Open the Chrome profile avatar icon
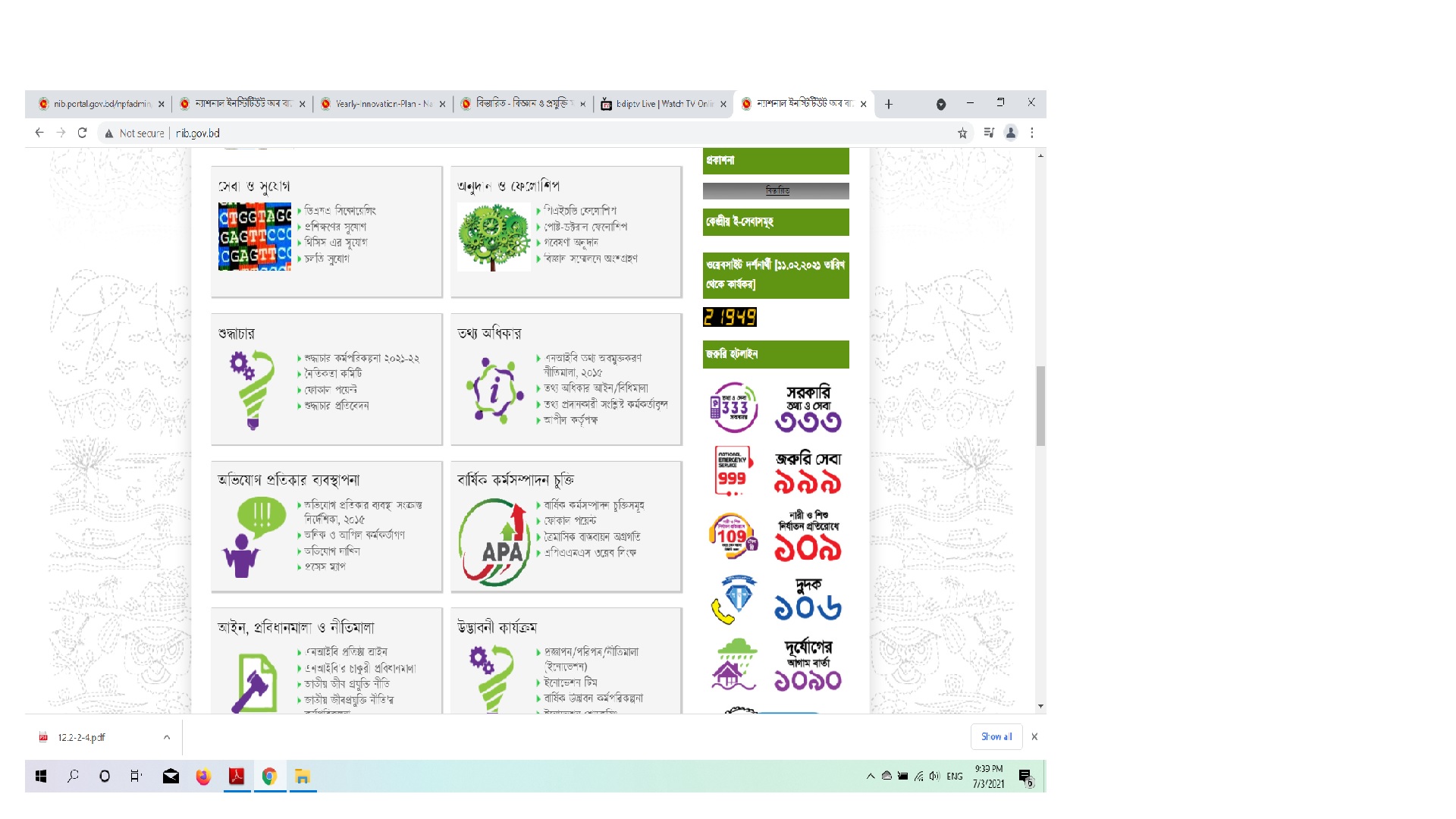This screenshot has height=819, width=1456. pos(1010,133)
